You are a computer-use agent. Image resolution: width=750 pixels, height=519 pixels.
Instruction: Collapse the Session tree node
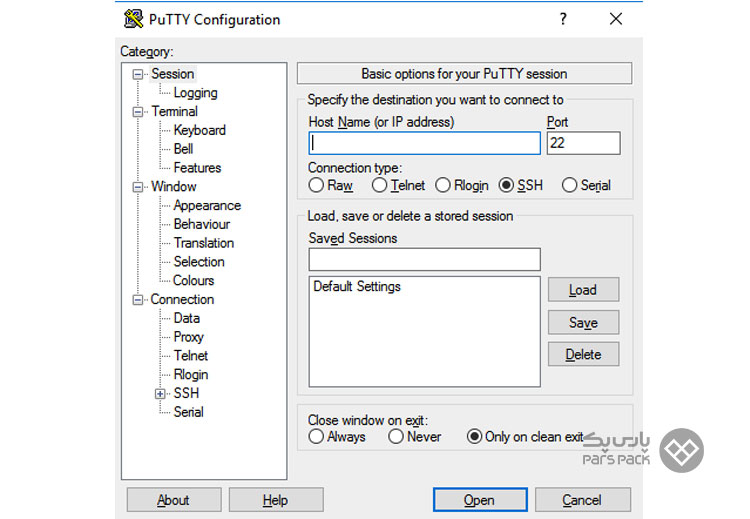click(x=138, y=74)
